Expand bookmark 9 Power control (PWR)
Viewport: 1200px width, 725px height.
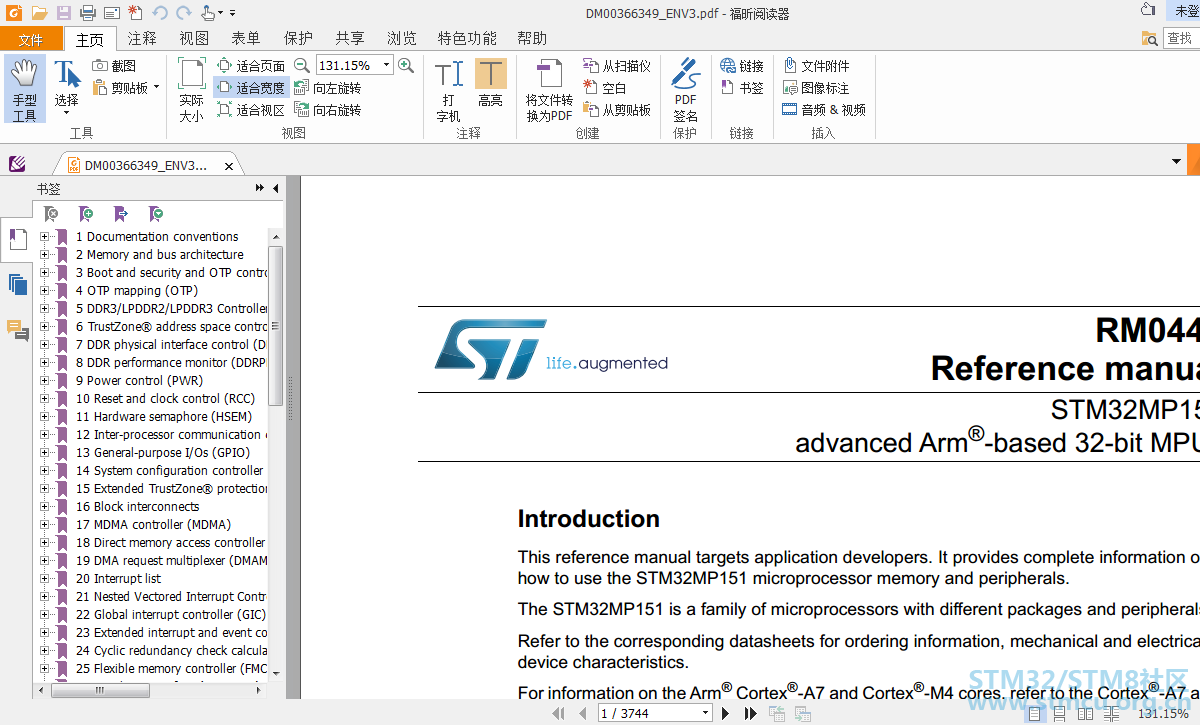coord(44,381)
